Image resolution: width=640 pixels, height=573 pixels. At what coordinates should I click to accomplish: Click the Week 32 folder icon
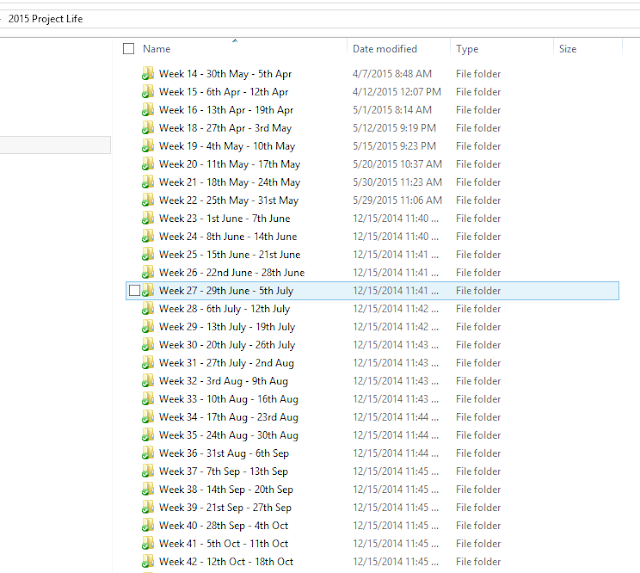148,381
